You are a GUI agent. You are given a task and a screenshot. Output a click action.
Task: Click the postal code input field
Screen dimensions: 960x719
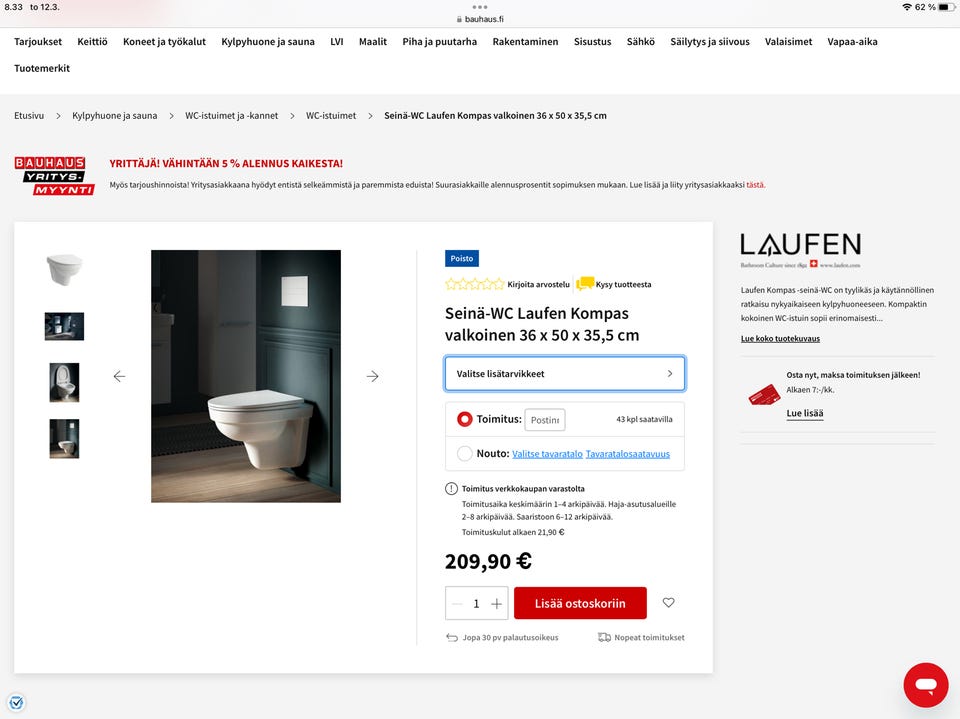click(545, 420)
